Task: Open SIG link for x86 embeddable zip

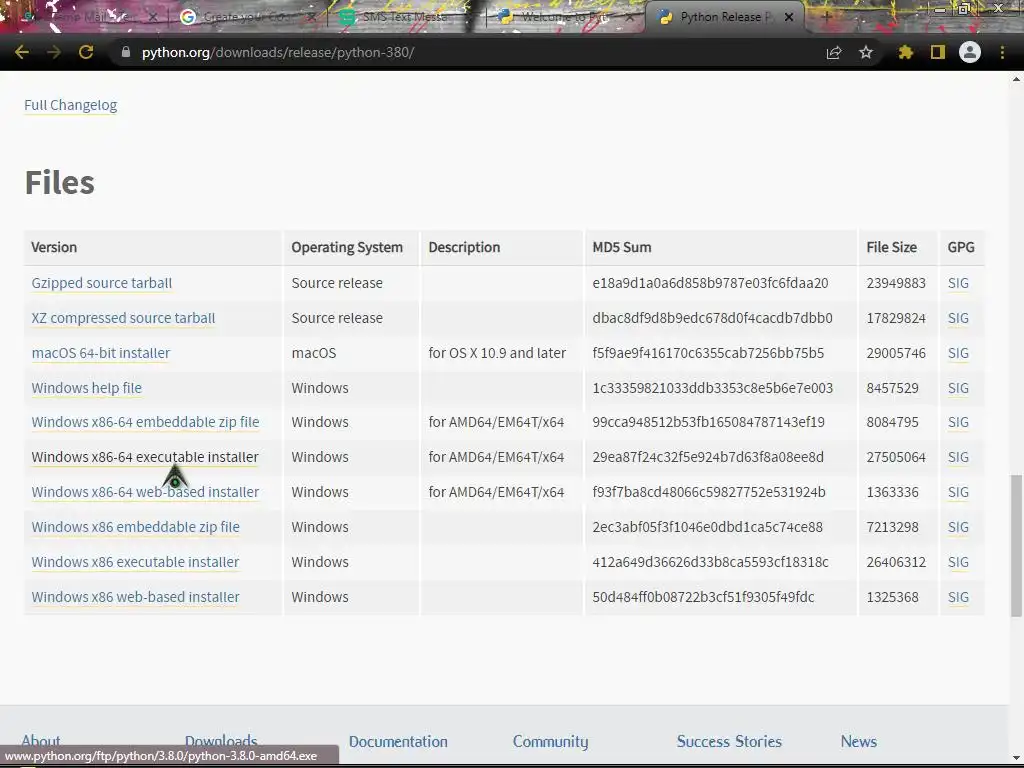Action: click(x=958, y=527)
